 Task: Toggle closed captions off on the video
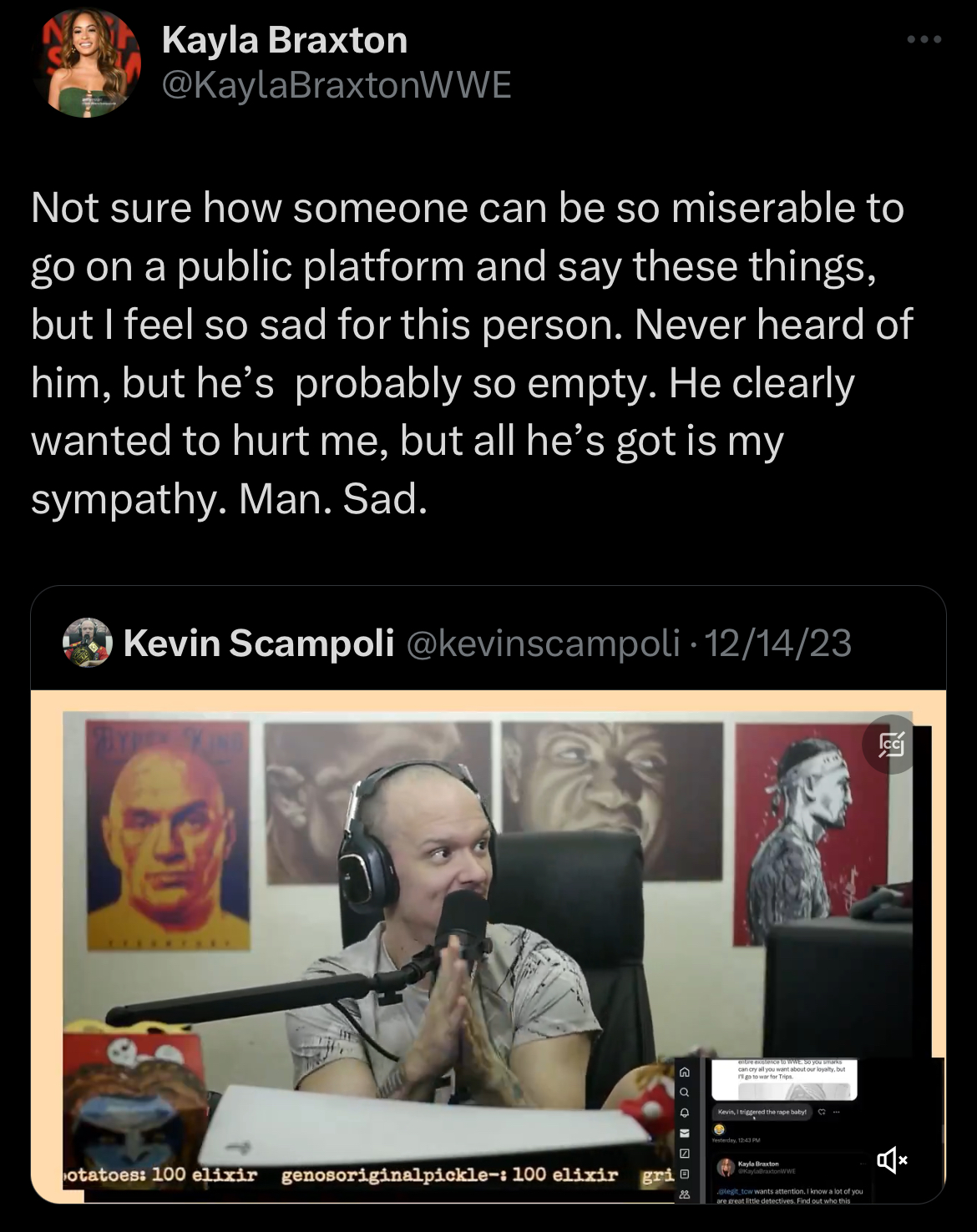pyautogui.click(x=892, y=743)
